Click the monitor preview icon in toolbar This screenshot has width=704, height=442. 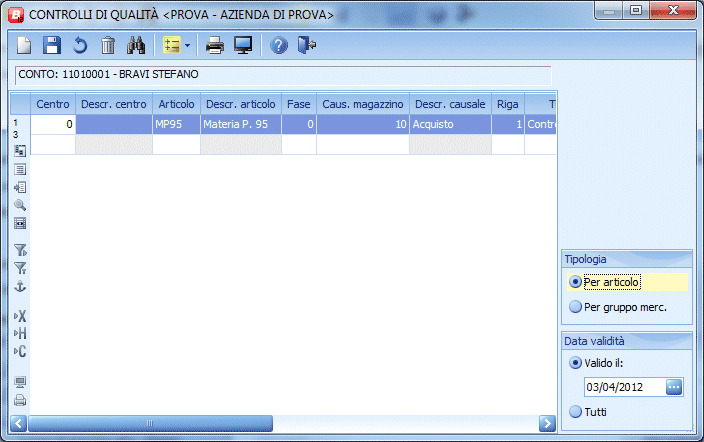tap(243, 45)
